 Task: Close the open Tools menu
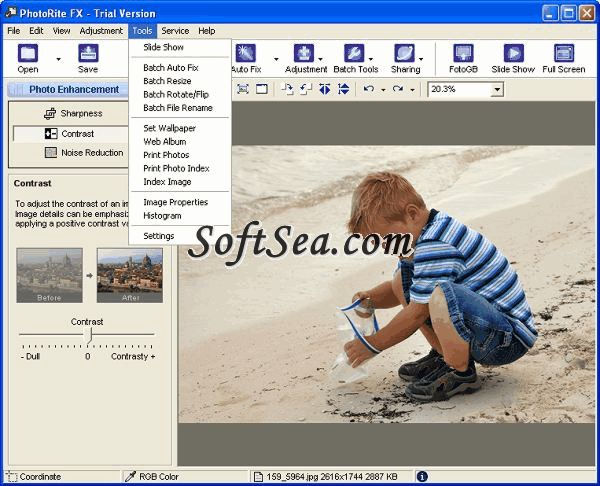(x=142, y=31)
